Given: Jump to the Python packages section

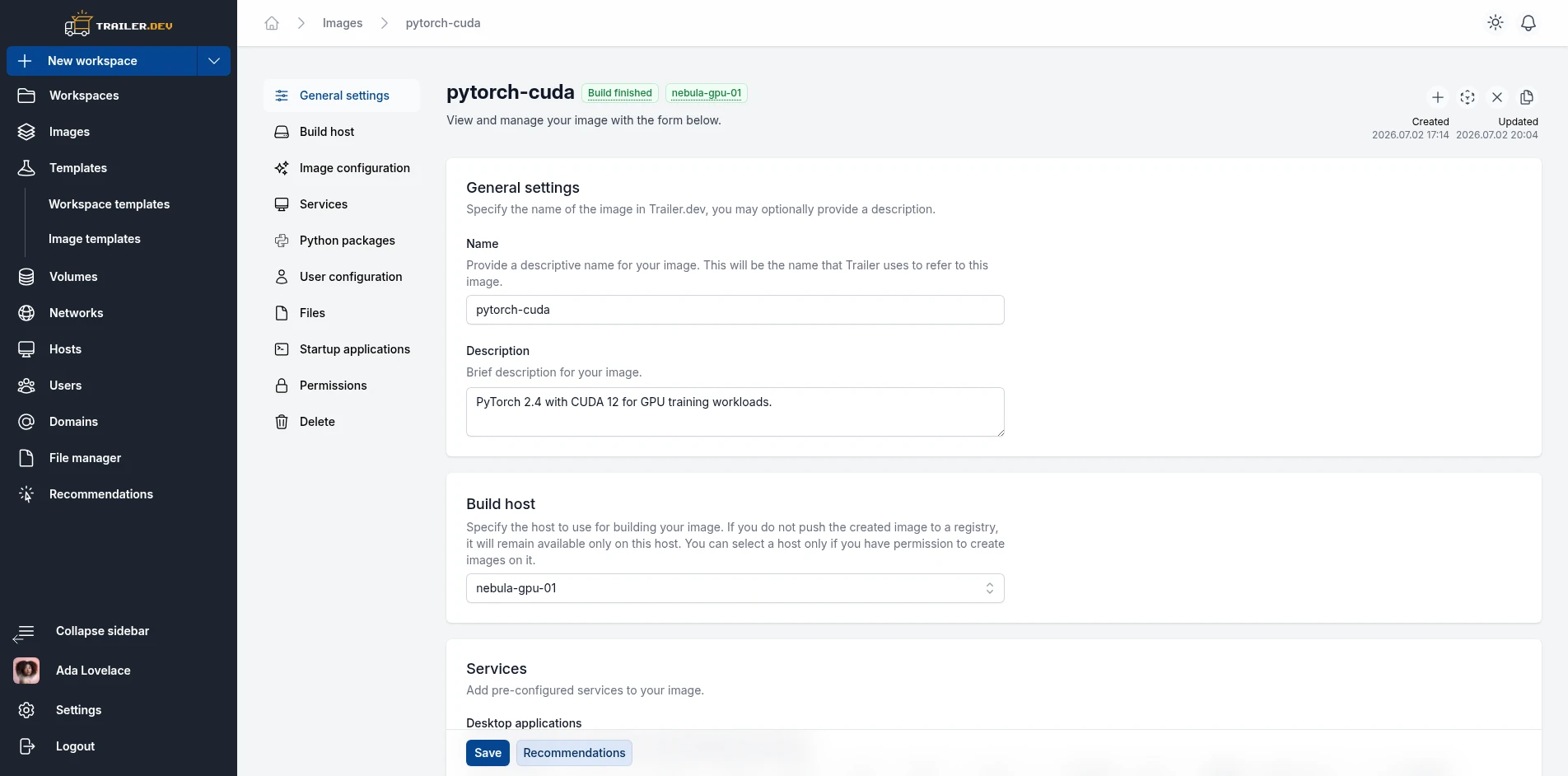Looking at the screenshot, I should (342, 241).
